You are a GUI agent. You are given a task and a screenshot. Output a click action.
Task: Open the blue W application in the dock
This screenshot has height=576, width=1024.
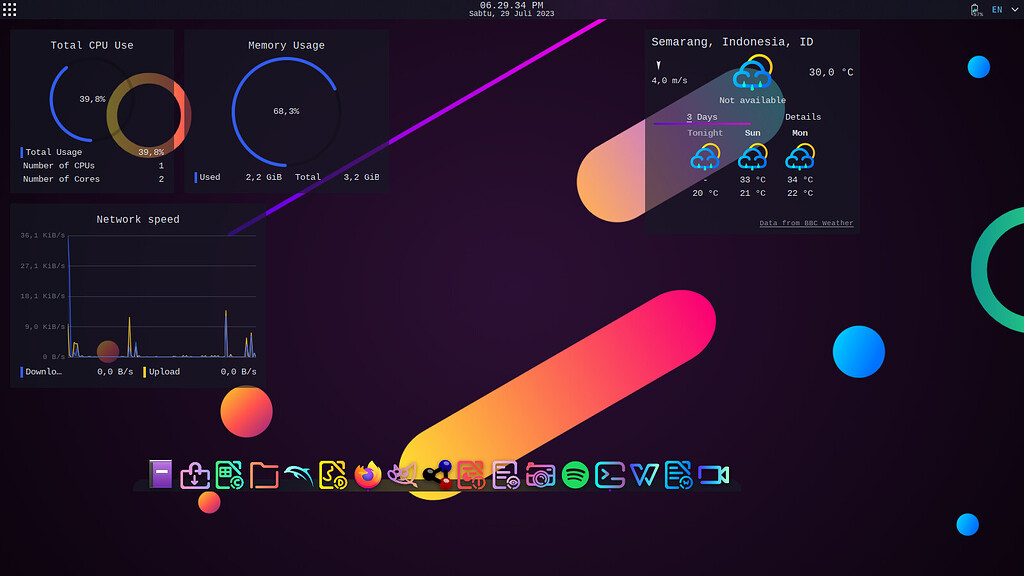pyautogui.click(x=643, y=476)
